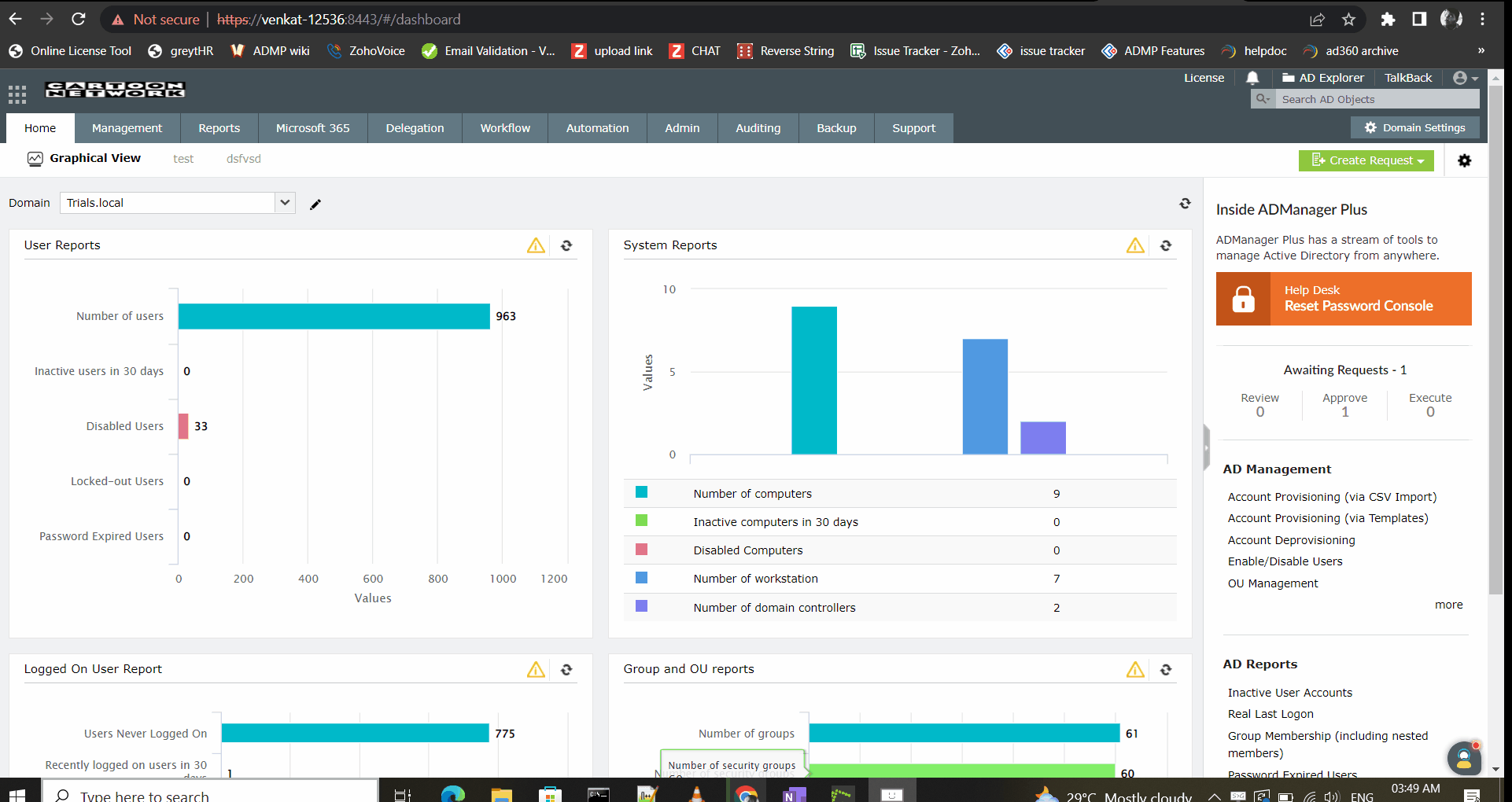Open the apps grid menu icon
Screen dimensions: 1512x802
pyautogui.click(x=17, y=94)
